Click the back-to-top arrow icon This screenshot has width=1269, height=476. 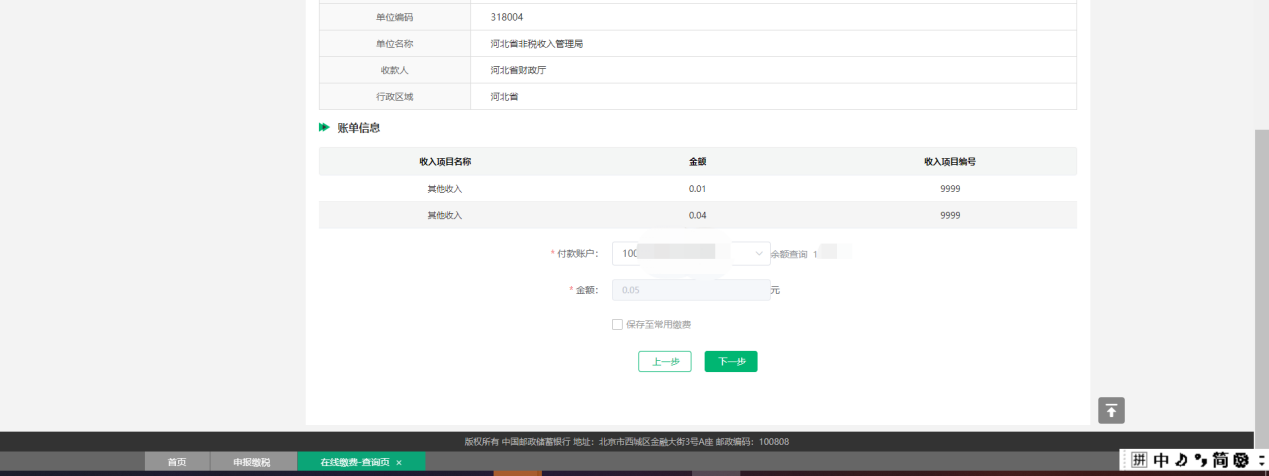1112,410
